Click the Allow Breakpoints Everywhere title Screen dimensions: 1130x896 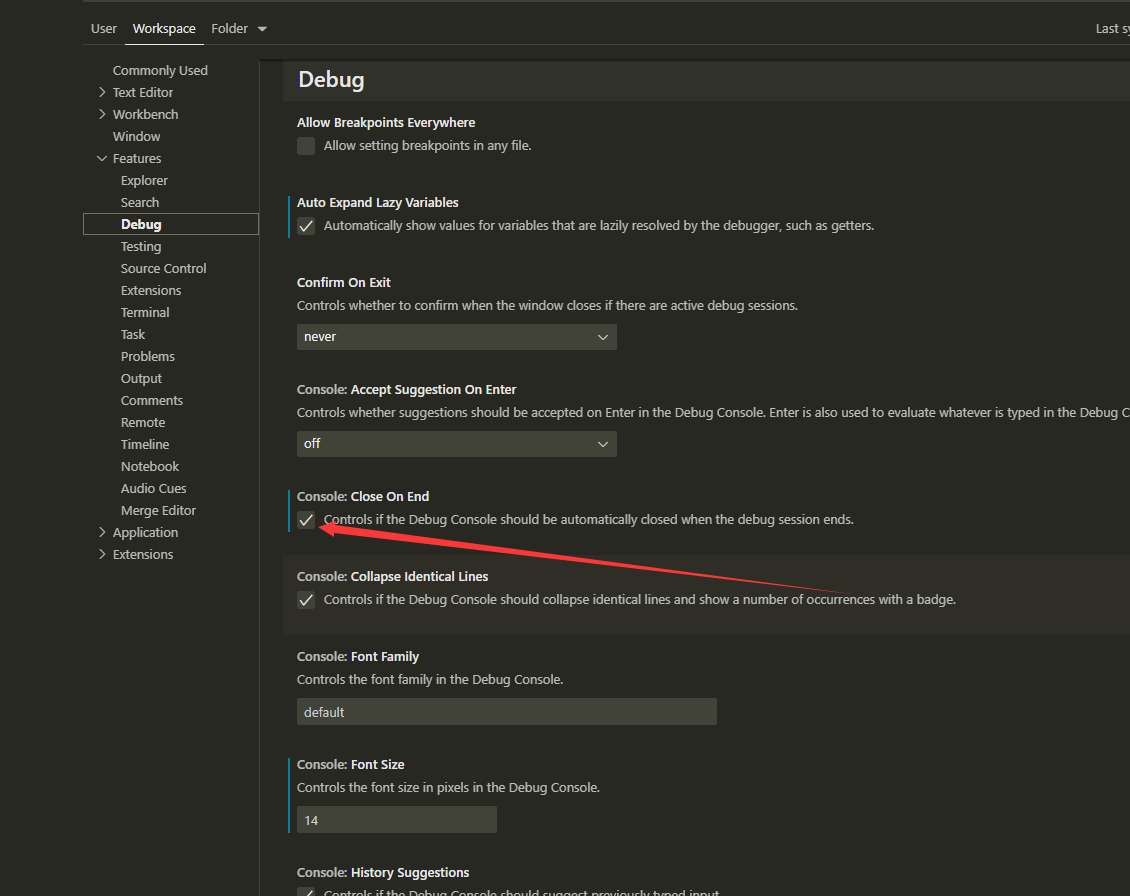click(386, 123)
